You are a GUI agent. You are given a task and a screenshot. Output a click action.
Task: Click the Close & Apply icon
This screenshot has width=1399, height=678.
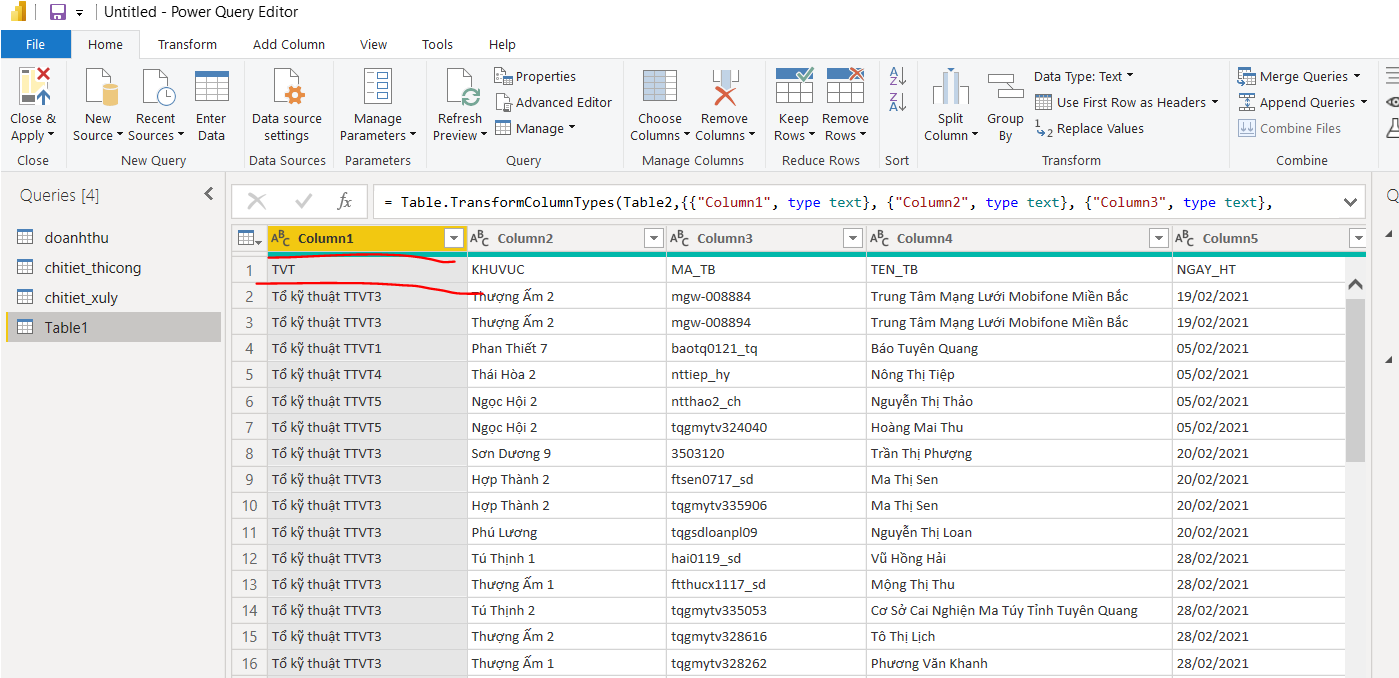pos(33,88)
